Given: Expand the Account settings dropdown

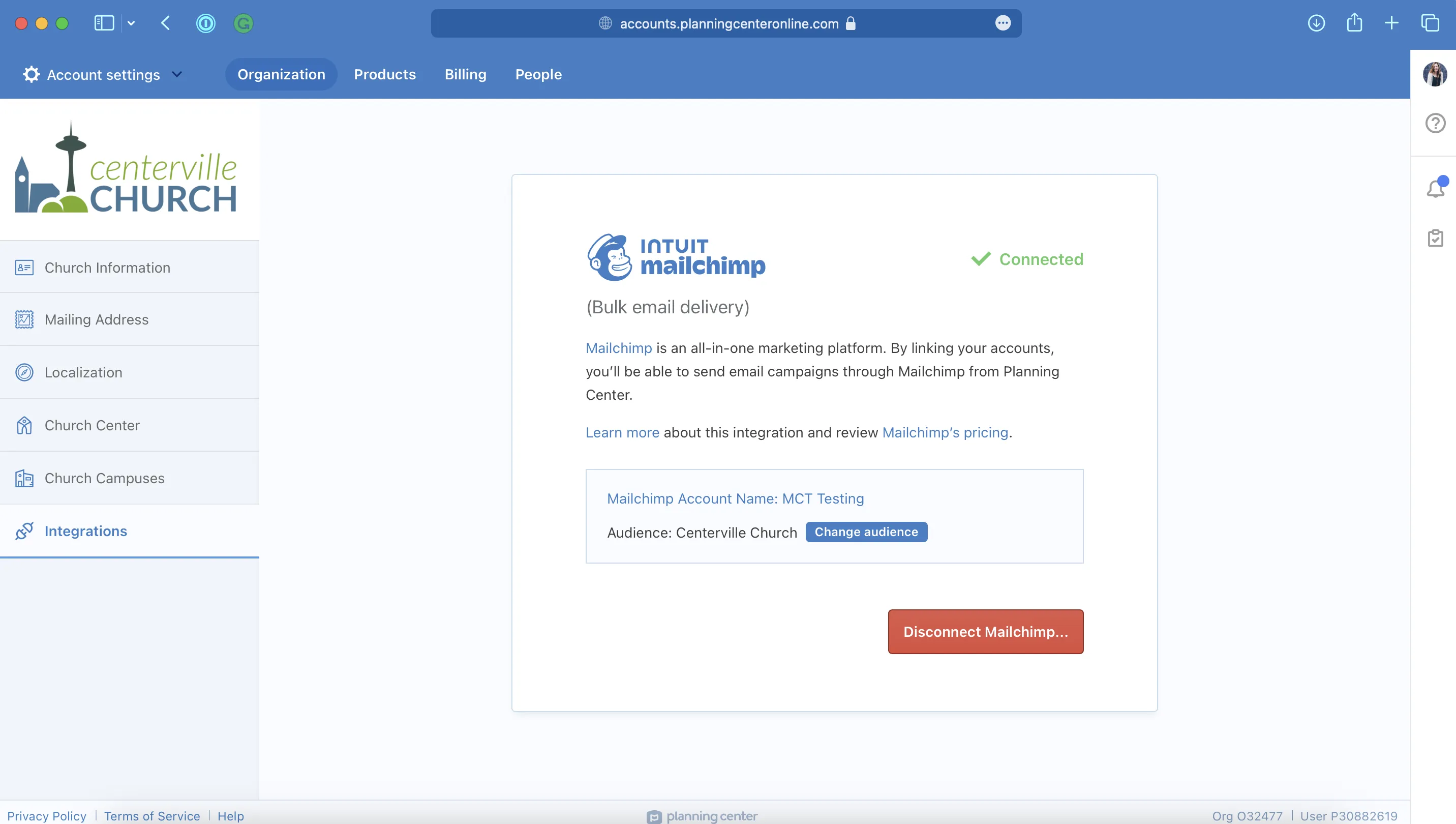Looking at the screenshot, I should point(176,74).
